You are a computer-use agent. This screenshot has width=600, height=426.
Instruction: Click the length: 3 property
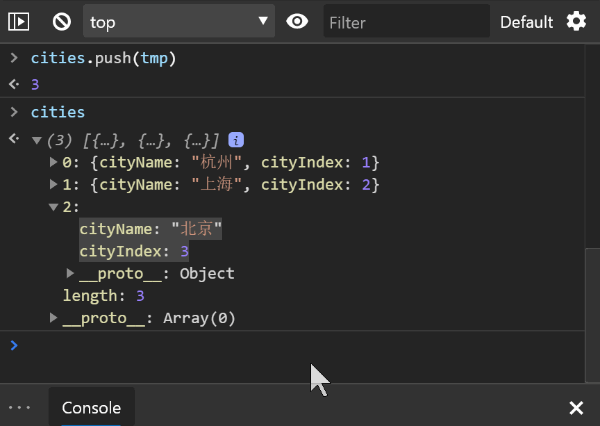(x=104, y=295)
